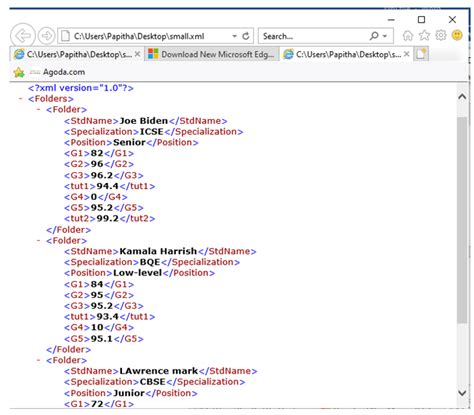Select the Position Junior line
Viewport: 474px width, 415px height.
131,393
